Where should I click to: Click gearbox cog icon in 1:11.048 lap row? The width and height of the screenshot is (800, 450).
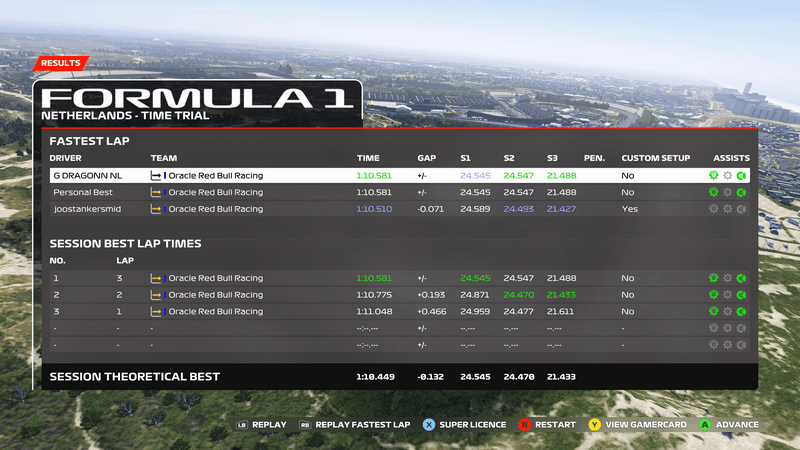click(x=728, y=311)
